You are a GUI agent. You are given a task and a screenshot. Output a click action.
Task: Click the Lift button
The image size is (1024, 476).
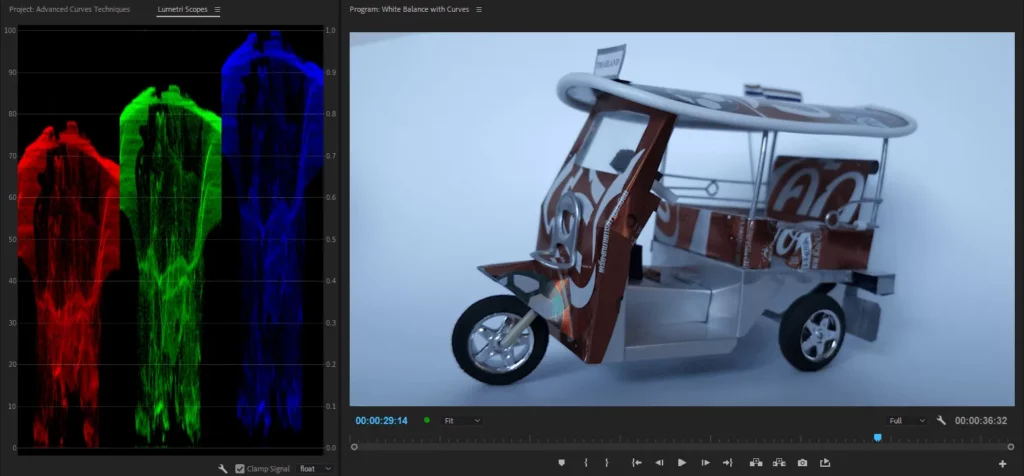pyautogui.click(x=756, y=462)
